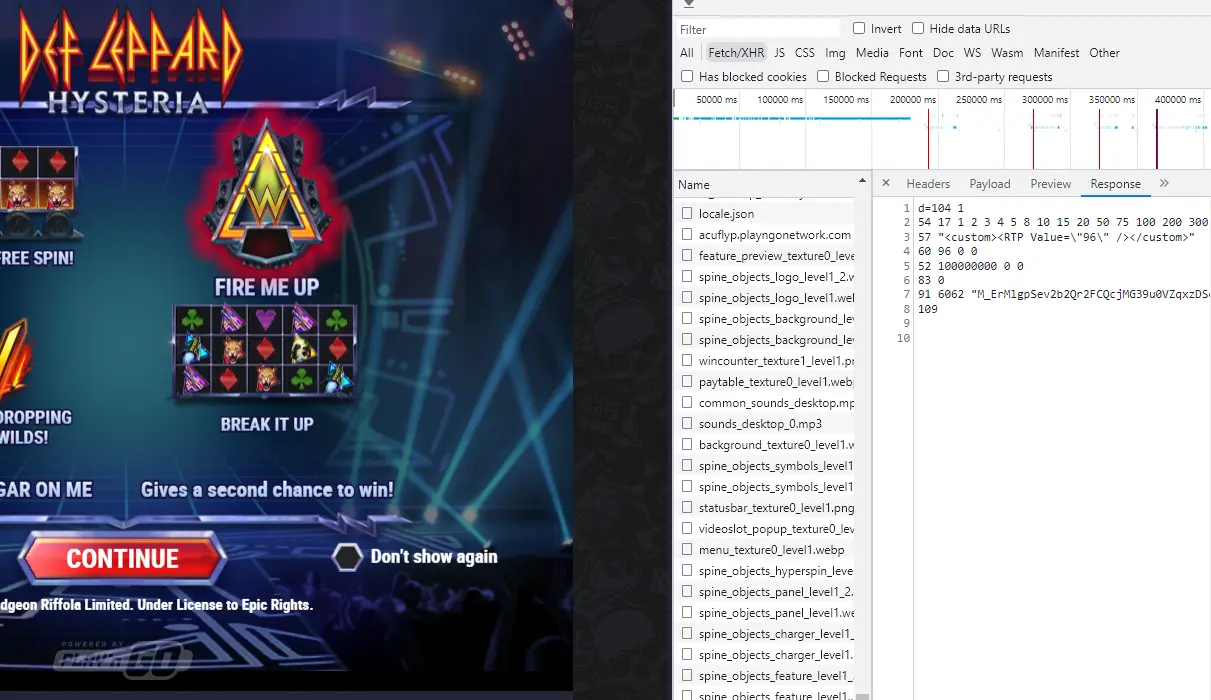Tick the Don't show again hexagon checkbox
Viewport: 1211px width, 700px height.
(347, 557)
